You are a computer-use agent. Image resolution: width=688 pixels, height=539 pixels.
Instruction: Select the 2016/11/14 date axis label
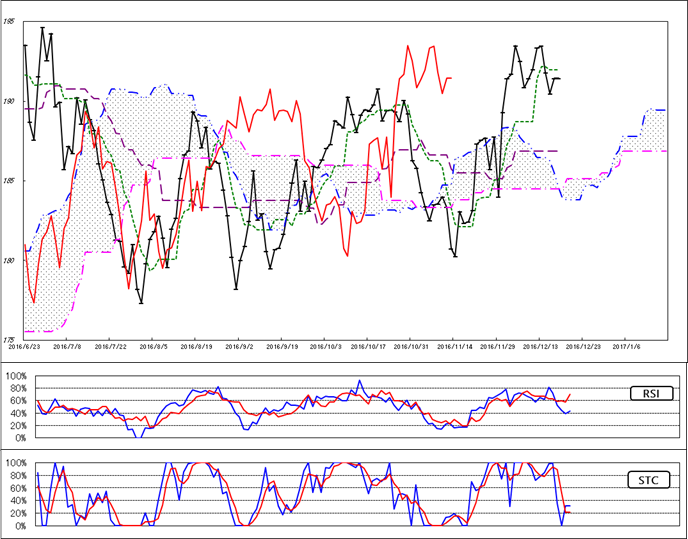pos(455,345)
